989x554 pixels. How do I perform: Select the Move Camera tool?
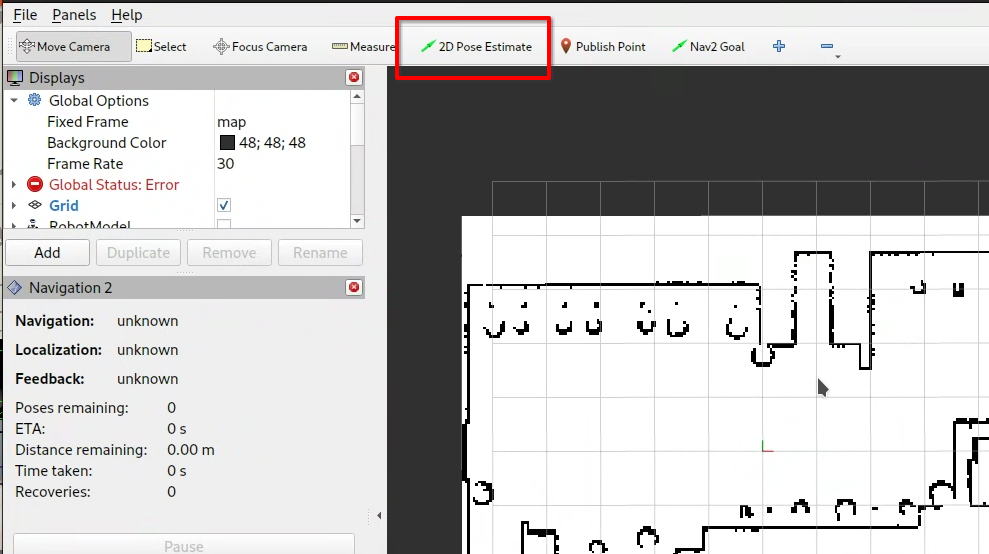tap(73, 47)
